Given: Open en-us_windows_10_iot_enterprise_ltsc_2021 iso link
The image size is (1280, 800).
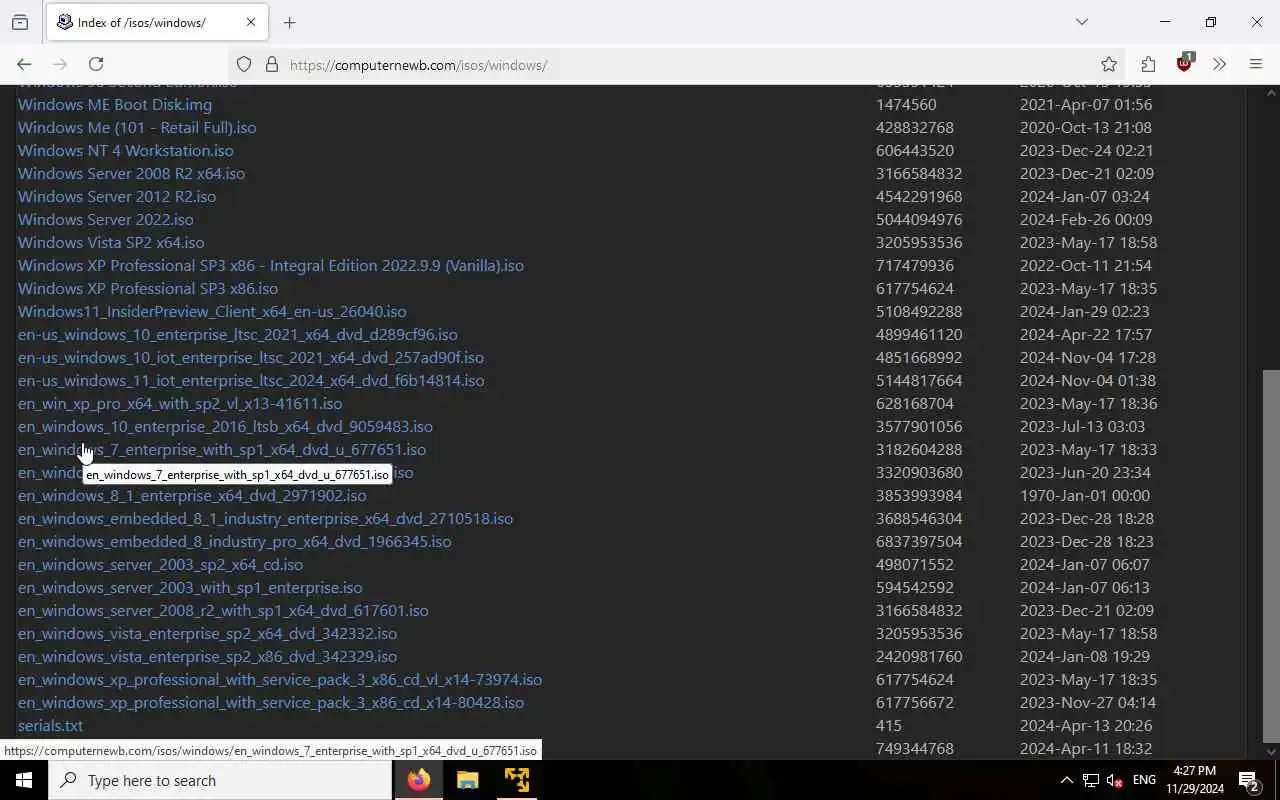Looking at the screenshot, I should click(x=251, y=357).
